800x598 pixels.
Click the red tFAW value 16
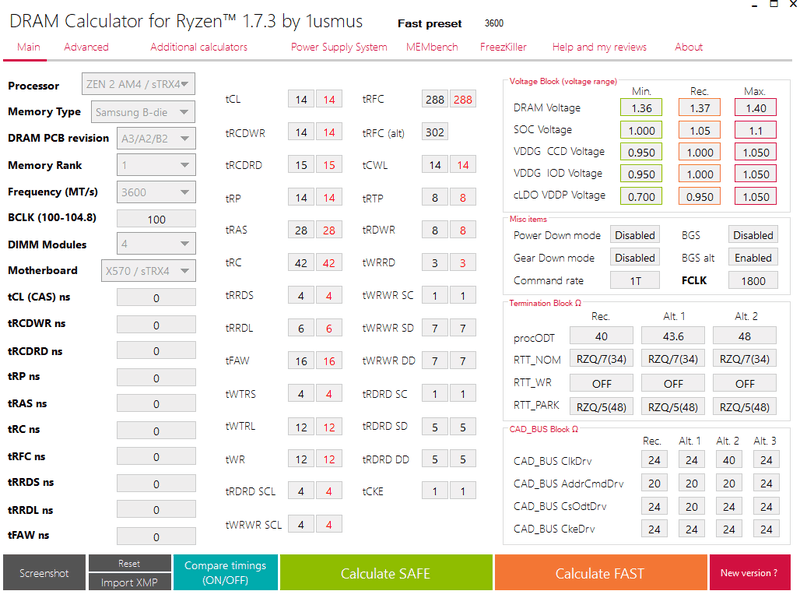[329, 361]
